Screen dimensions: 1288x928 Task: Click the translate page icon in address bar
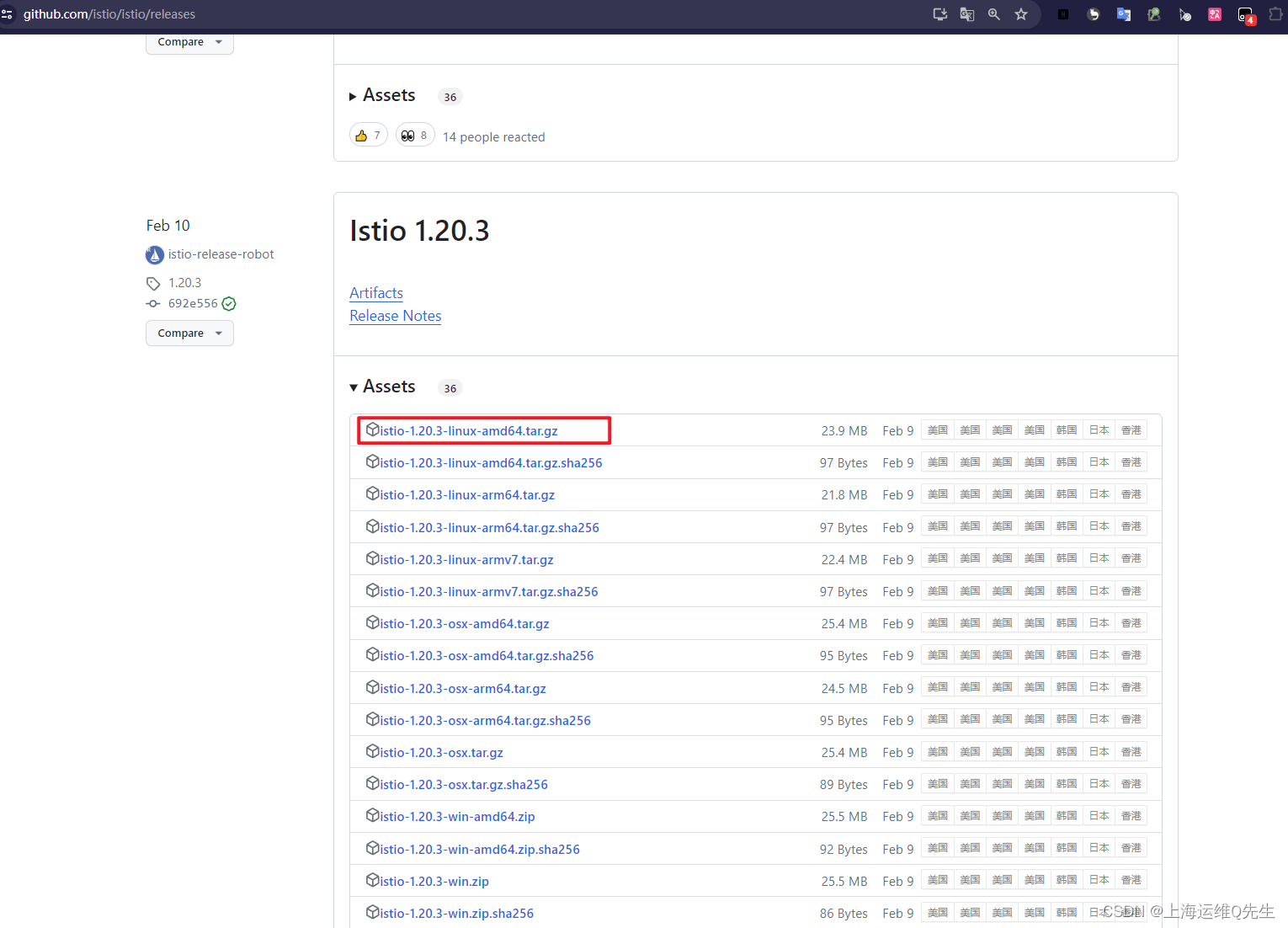(x=967, y=14)
